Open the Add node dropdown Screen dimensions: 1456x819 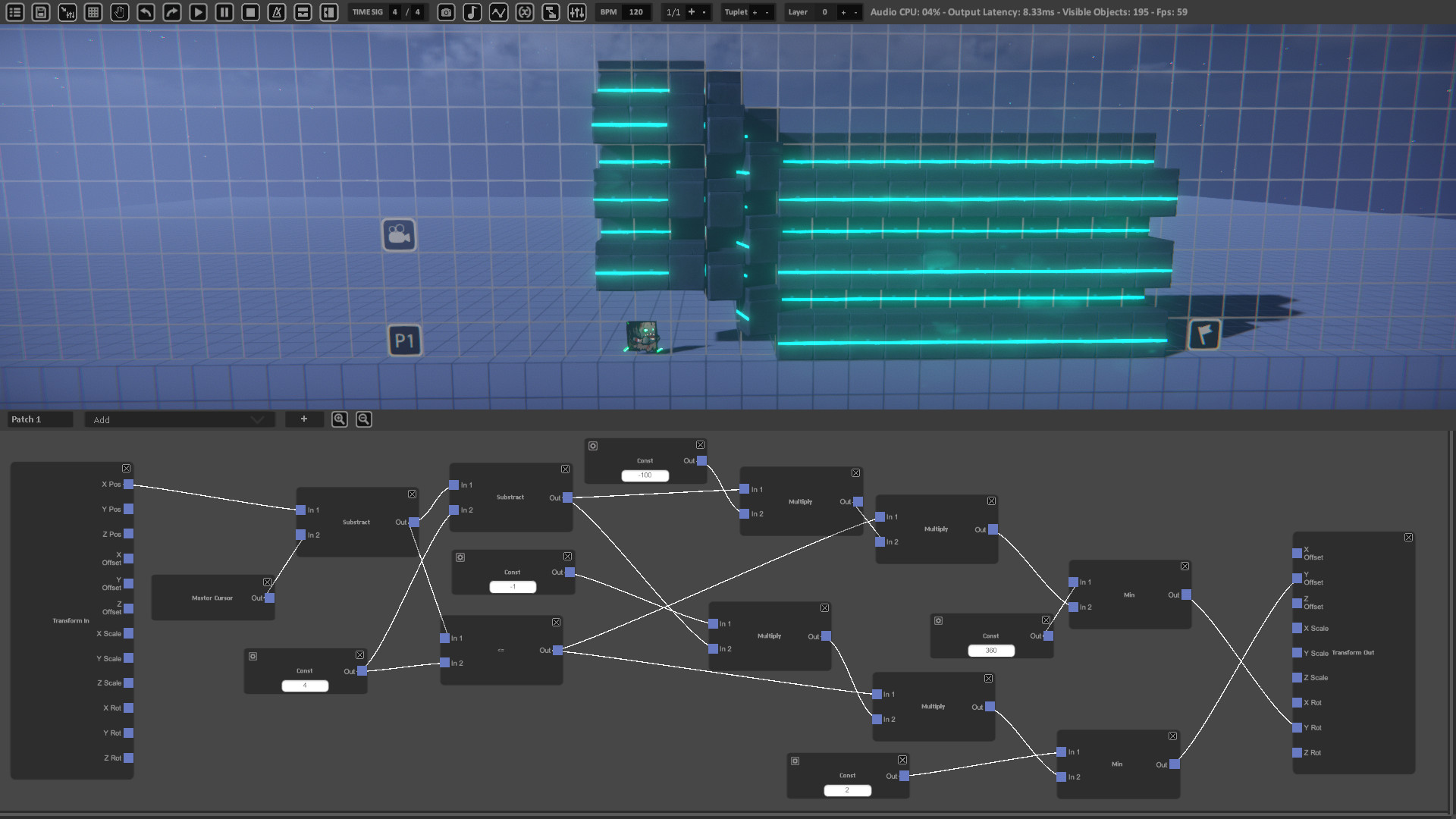(180, 420)
